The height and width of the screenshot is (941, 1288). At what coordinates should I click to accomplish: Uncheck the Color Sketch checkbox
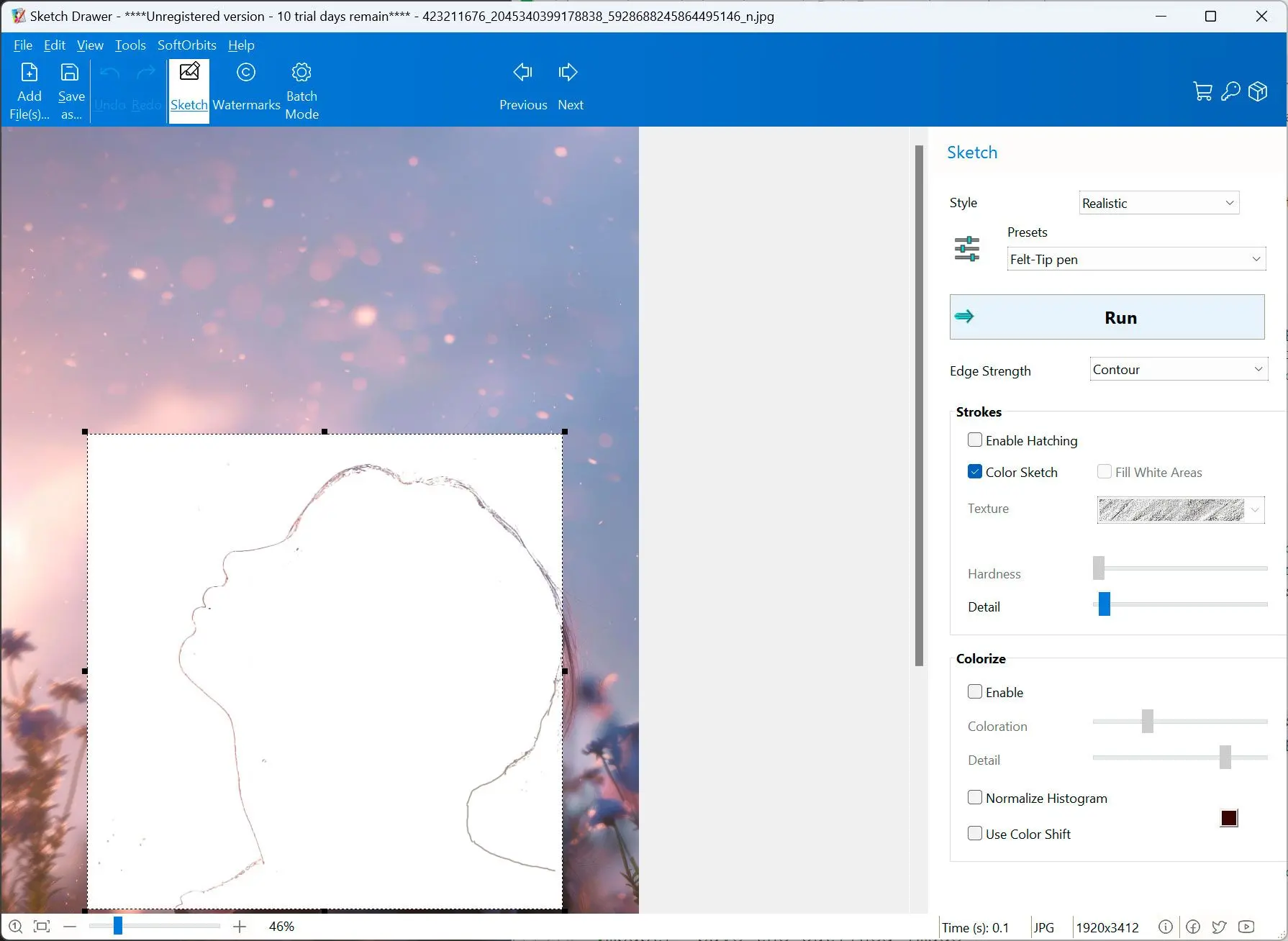[975, 471]
